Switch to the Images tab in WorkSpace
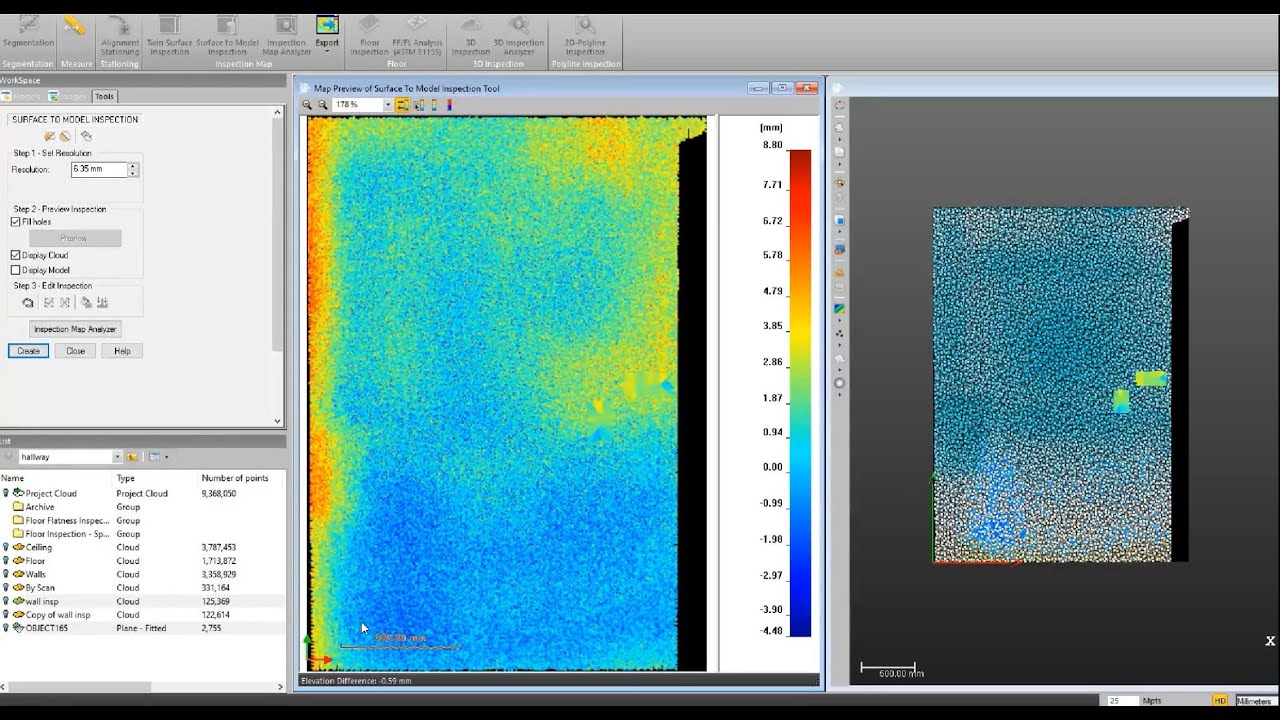Screen dimensions: 1280x720 (68, 96)
